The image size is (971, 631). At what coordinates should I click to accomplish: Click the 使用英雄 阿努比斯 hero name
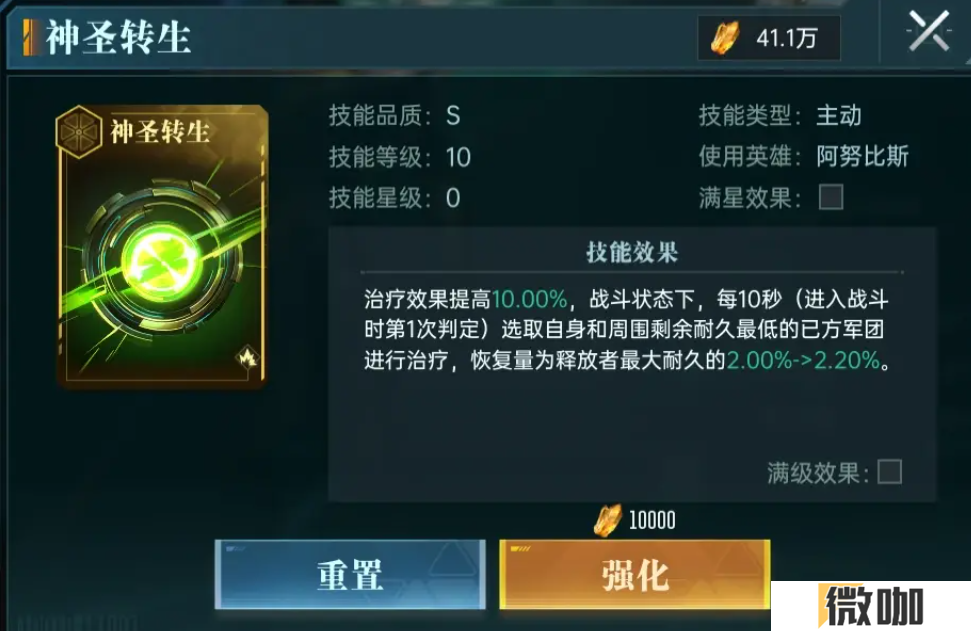tap(862, 156)
